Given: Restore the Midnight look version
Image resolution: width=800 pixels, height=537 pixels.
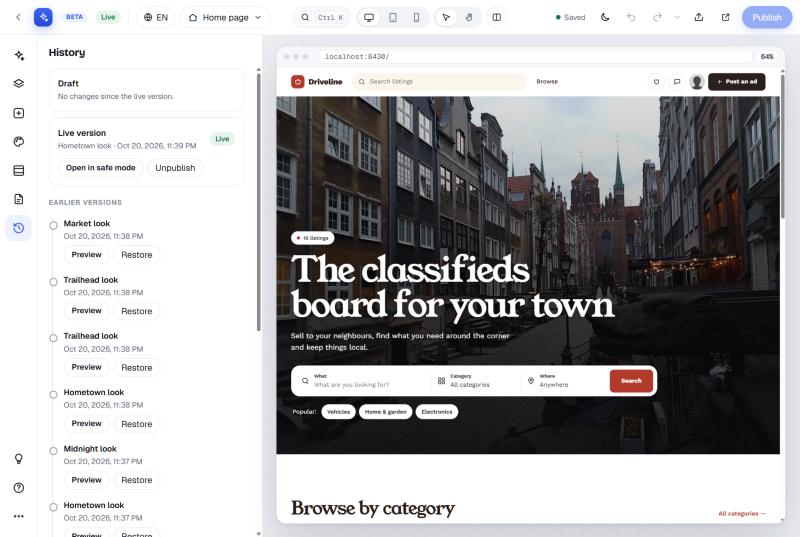Looking at the screenshot, I should 137,480.
